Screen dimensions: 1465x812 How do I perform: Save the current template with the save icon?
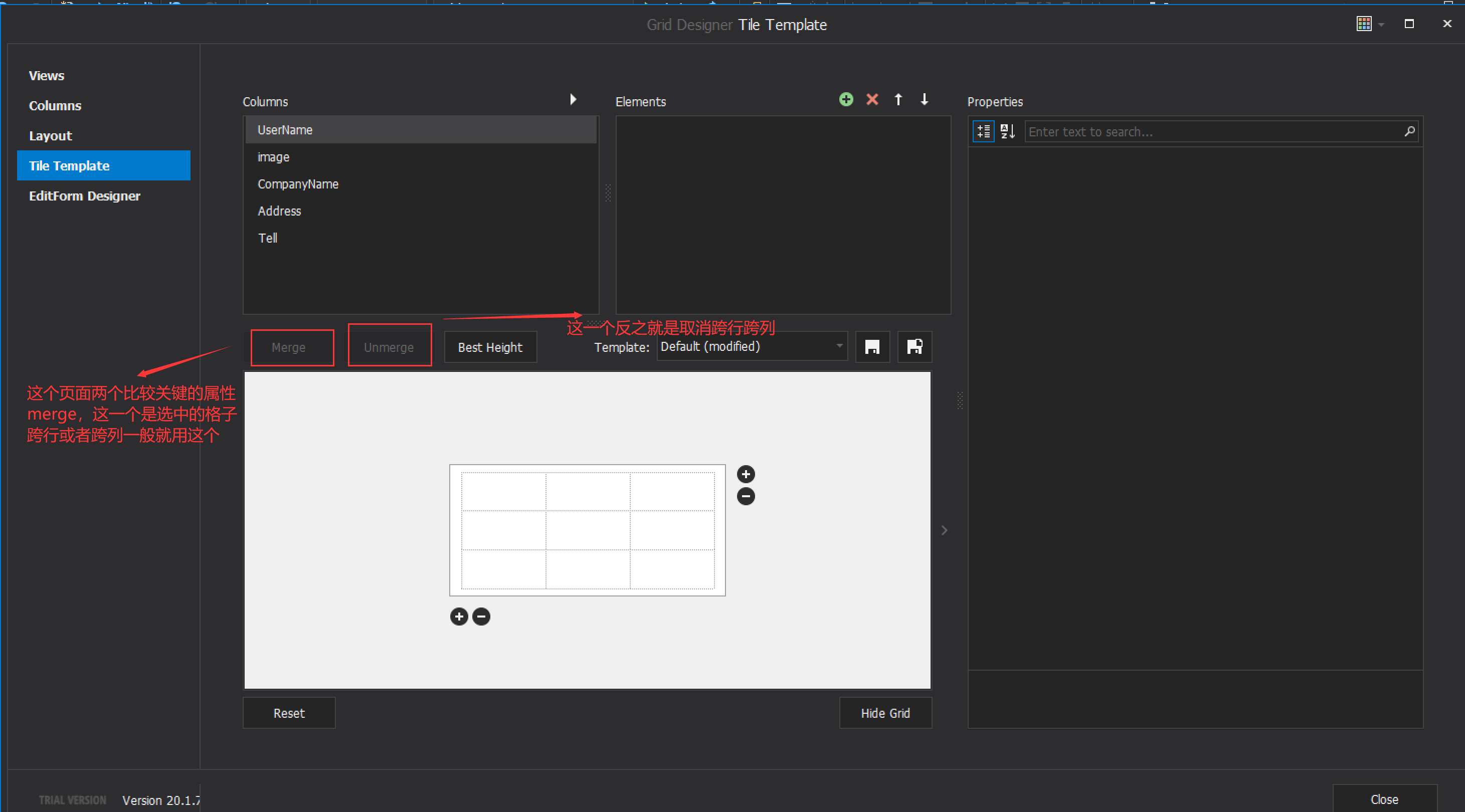click(872, 346)
